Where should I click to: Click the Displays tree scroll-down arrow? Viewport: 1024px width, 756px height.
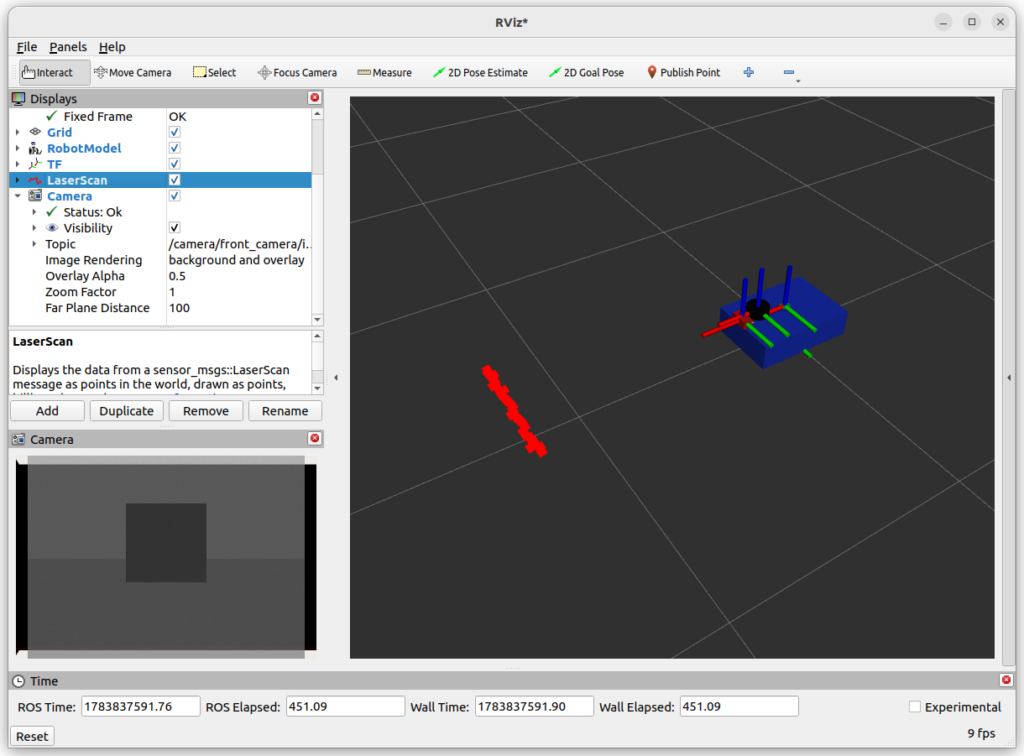317,320
